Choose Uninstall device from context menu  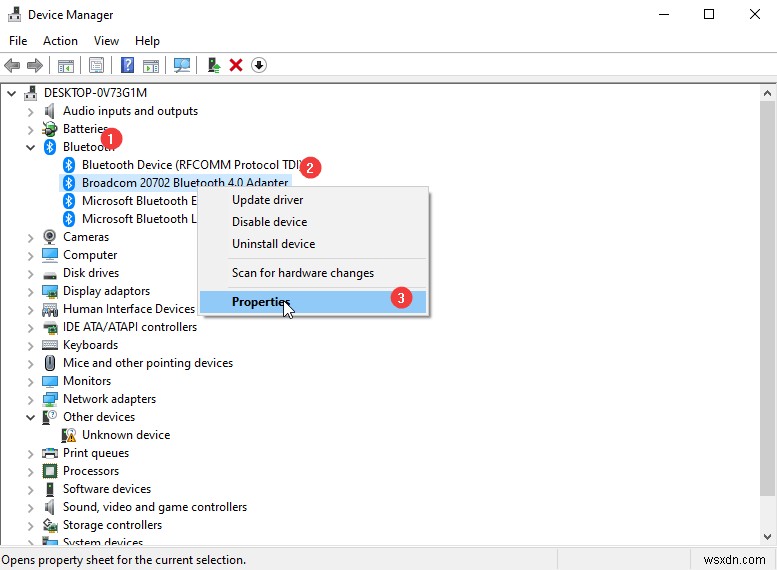(313, 243)
